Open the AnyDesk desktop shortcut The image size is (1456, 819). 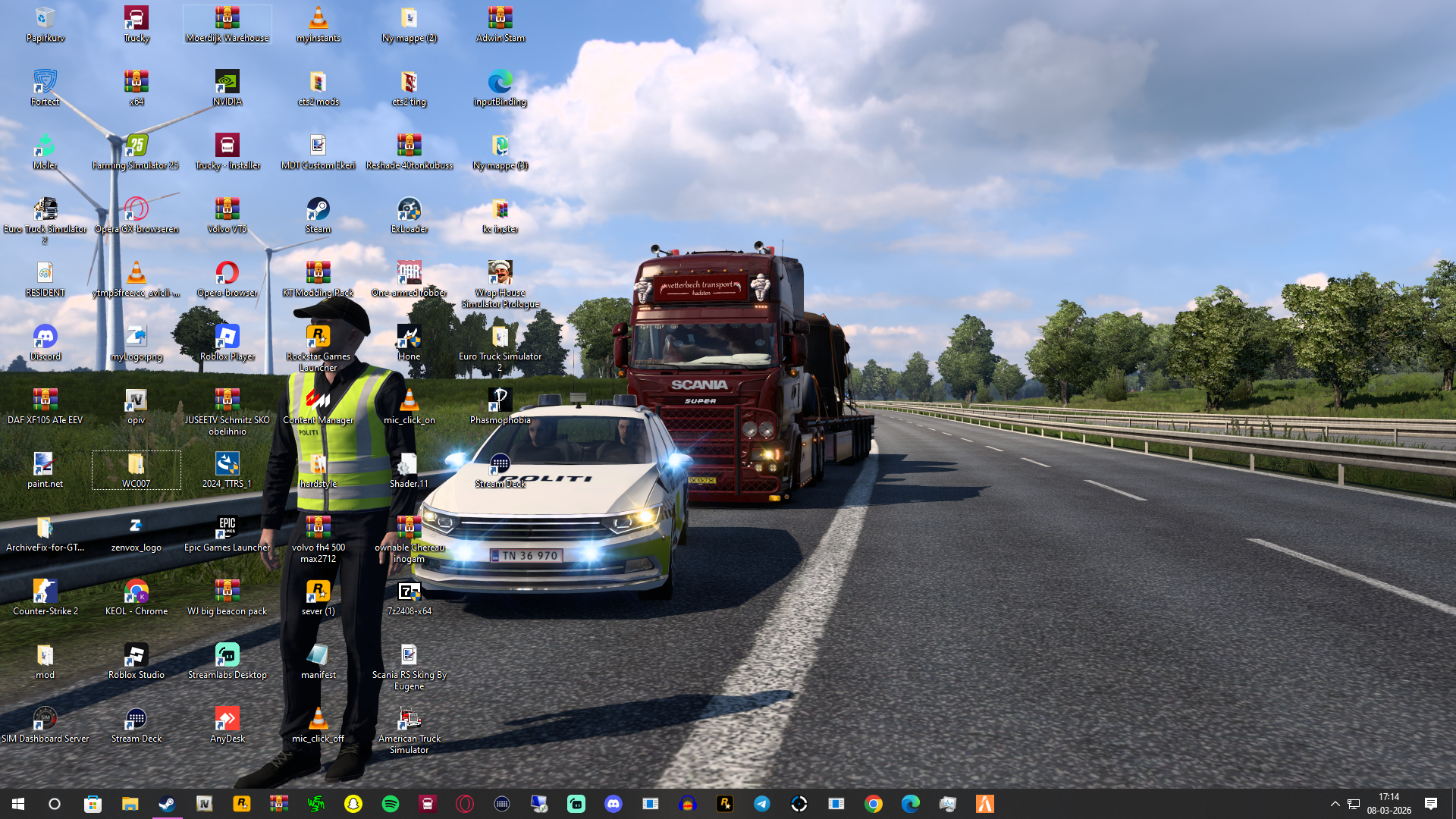point(227,720)
